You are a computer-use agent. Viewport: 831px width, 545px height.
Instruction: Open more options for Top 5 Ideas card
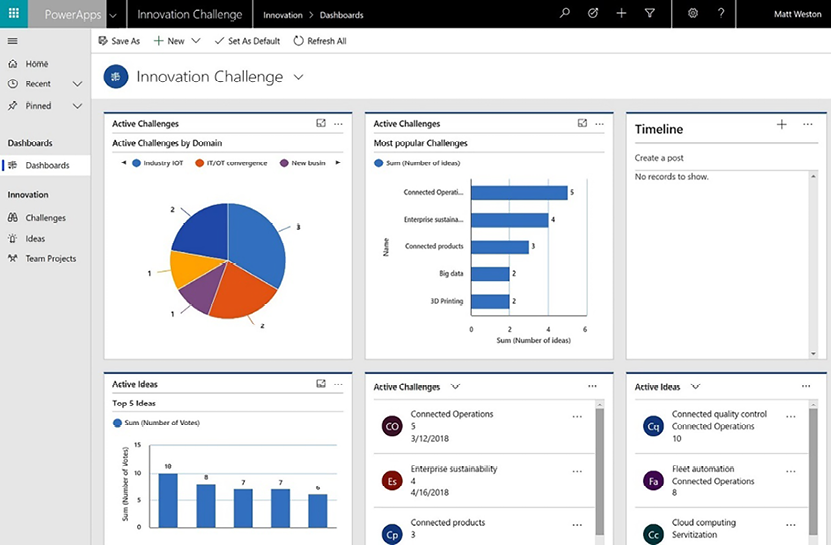point(338,384)
